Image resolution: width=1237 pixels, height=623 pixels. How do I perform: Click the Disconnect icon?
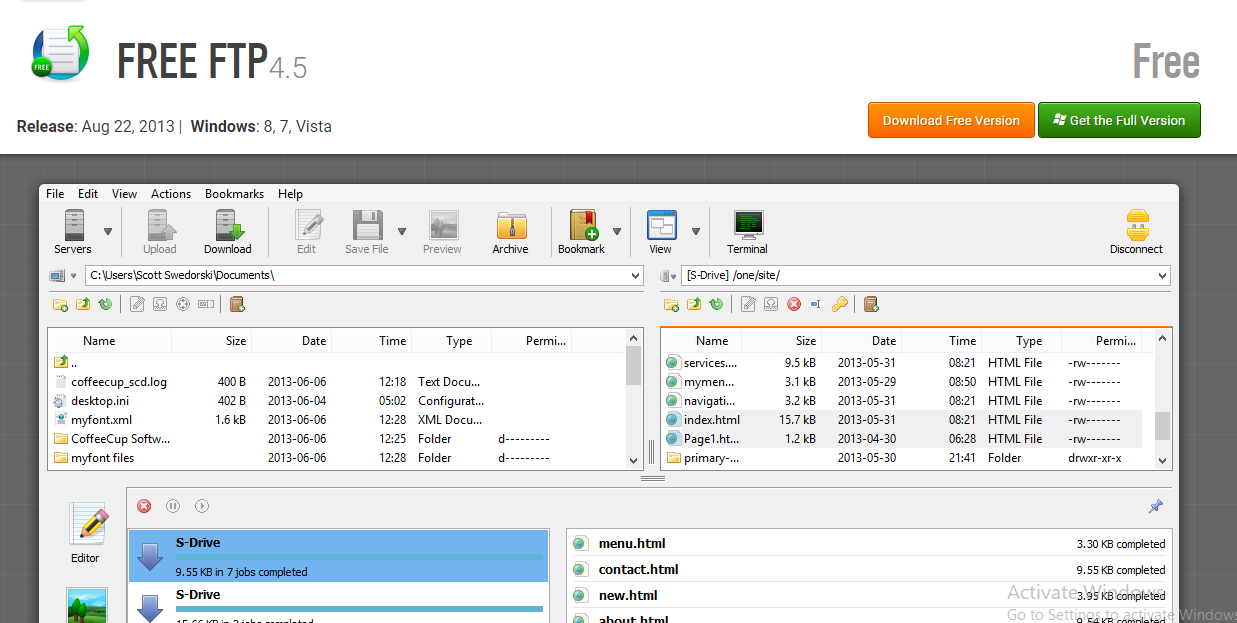click(x=1137, y=226)
